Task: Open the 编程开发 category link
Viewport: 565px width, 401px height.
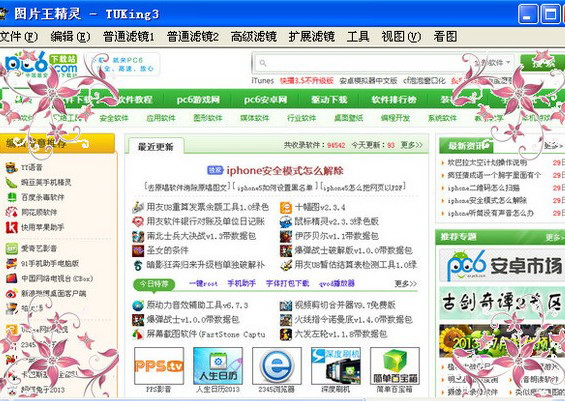Action: (x=395, y=118)
